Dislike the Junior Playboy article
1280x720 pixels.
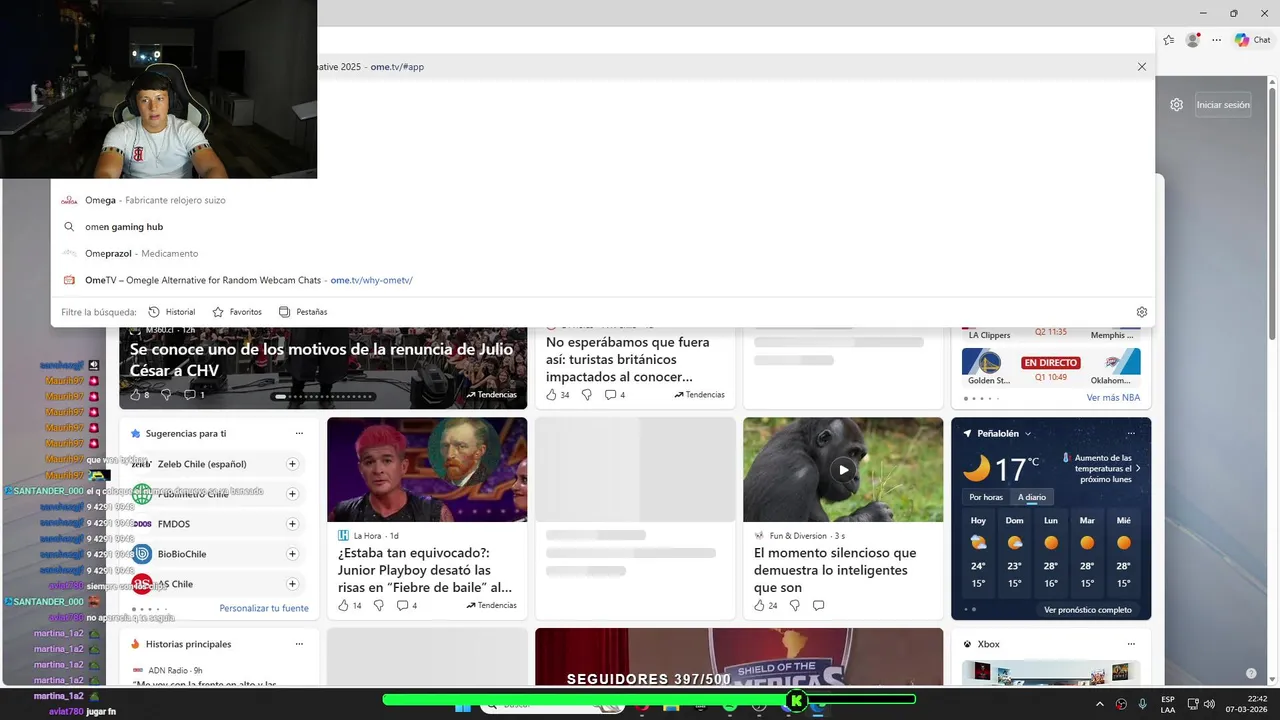pos(378,605)
